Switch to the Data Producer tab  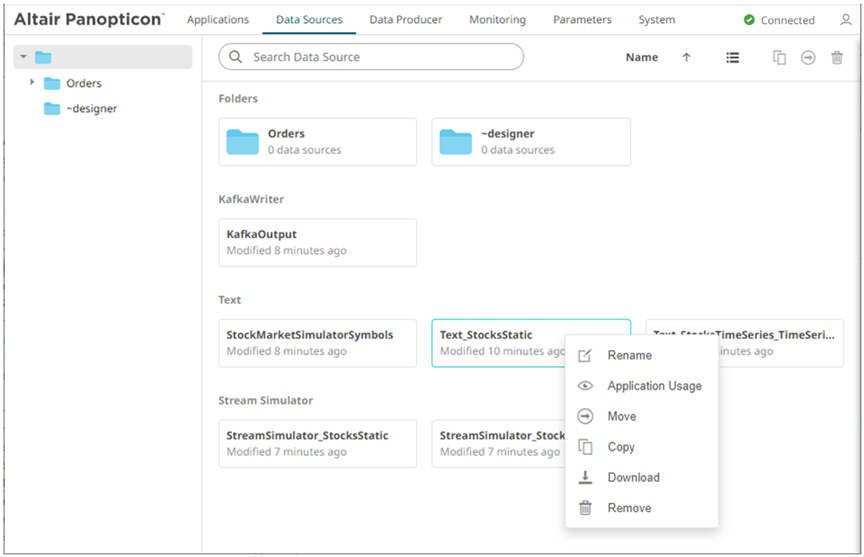pyautogui.click(x=405, y=20)
